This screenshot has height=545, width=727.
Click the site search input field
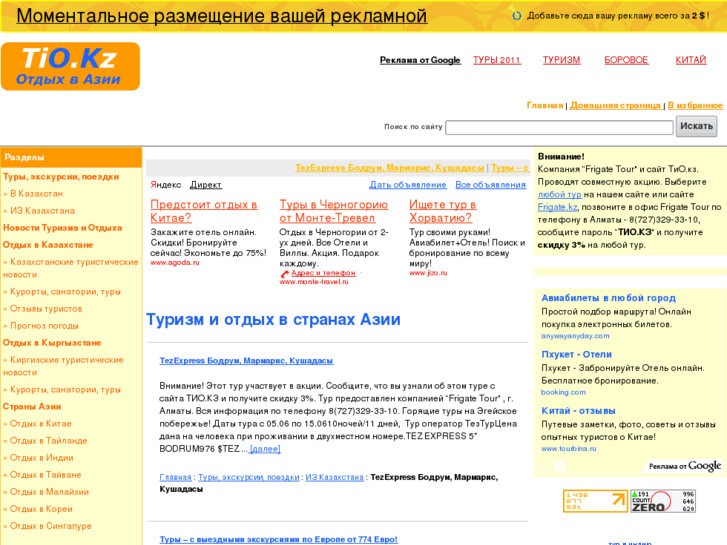(559, 127)
